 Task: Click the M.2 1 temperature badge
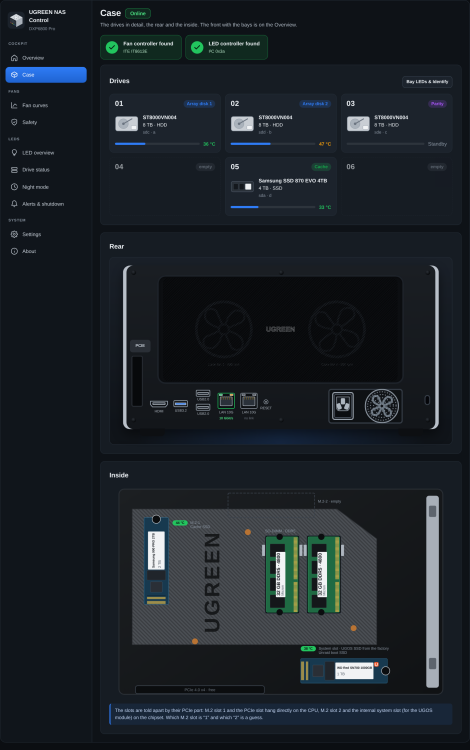point(180,523)
